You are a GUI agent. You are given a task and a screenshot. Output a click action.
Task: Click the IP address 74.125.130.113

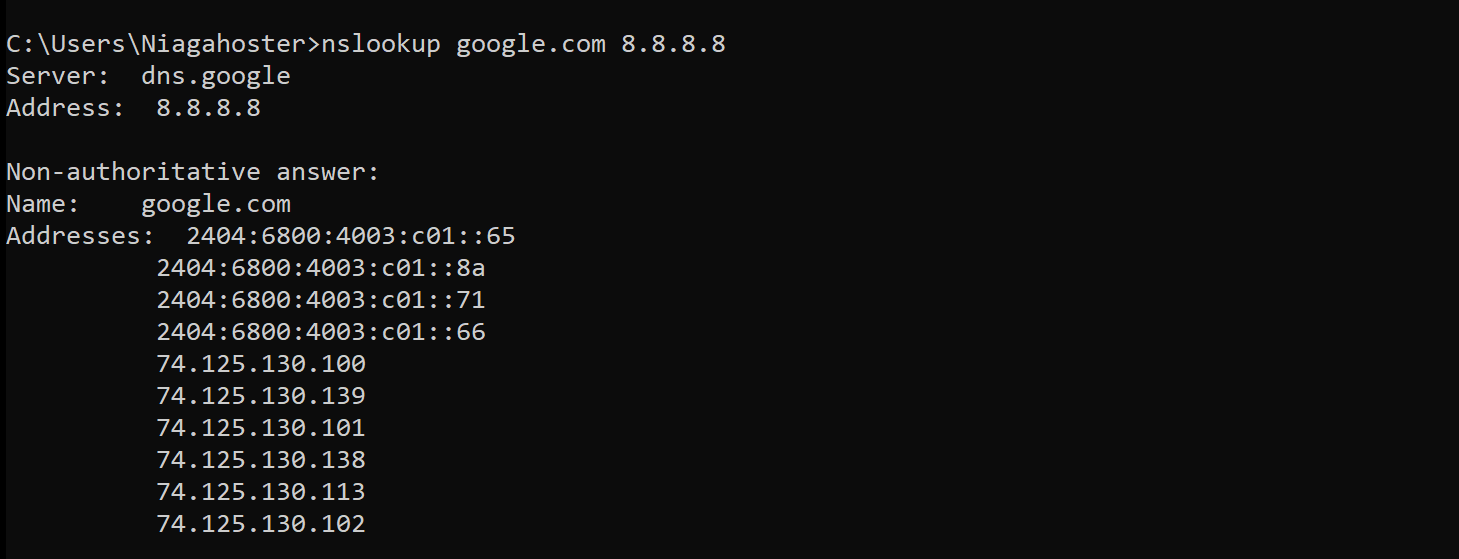pos(260,492)
